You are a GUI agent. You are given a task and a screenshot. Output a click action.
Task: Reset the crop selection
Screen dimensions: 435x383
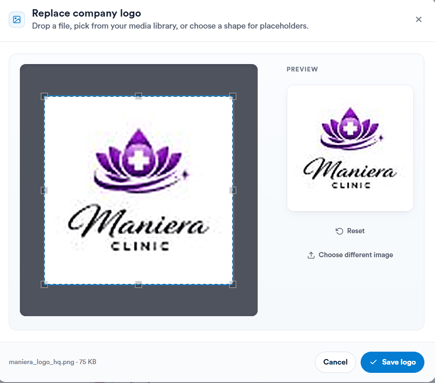350,231
